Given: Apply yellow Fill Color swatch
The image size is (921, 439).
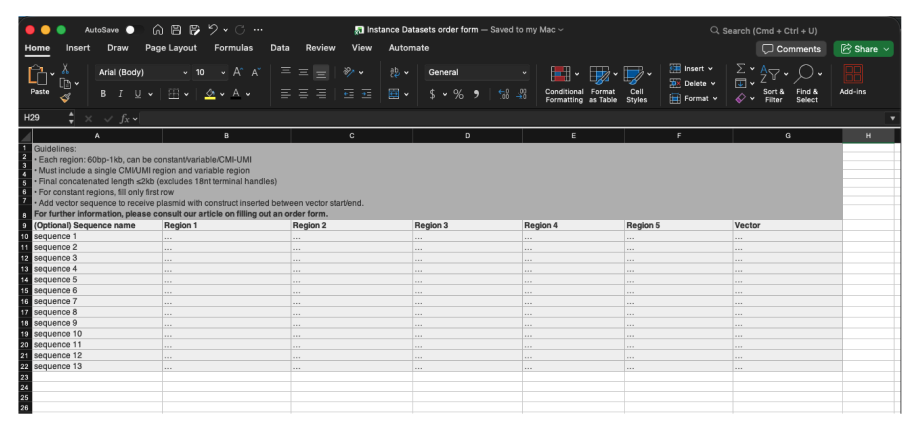Looking at the screenshot, I should tap(210, 94).
